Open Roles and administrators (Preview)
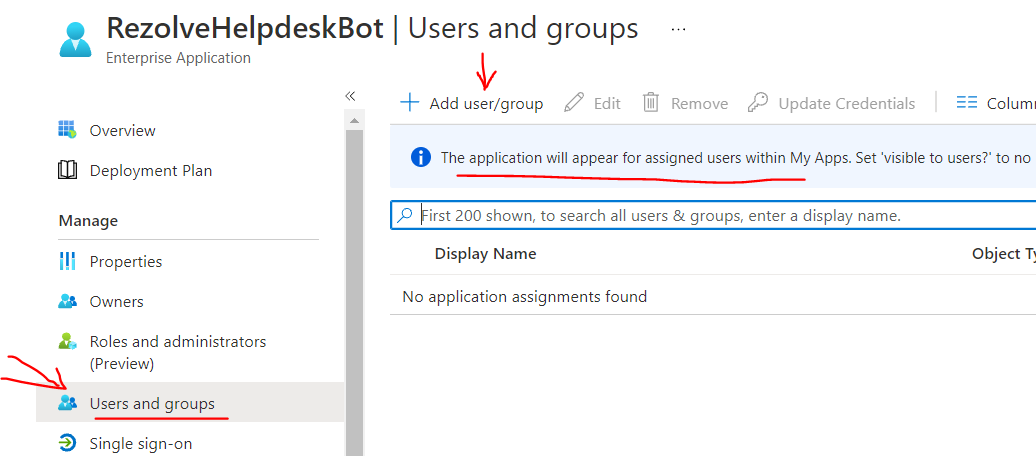 click(x=178, y=352)
